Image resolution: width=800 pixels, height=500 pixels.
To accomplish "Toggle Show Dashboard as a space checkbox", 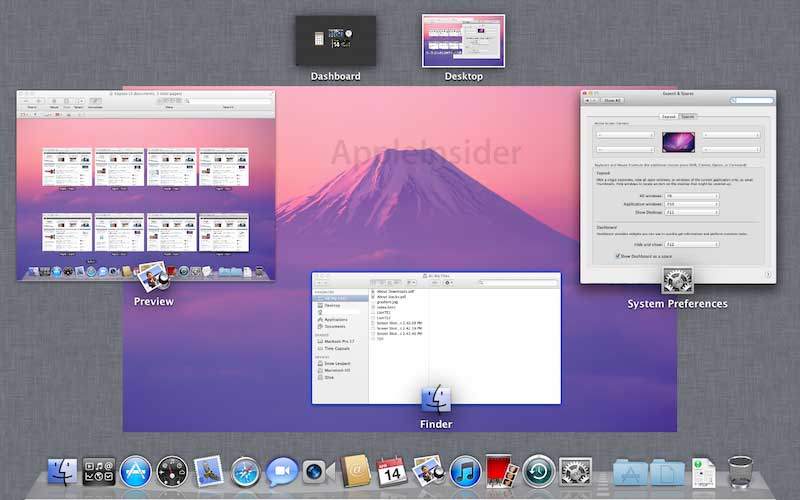I will (616, 256).
